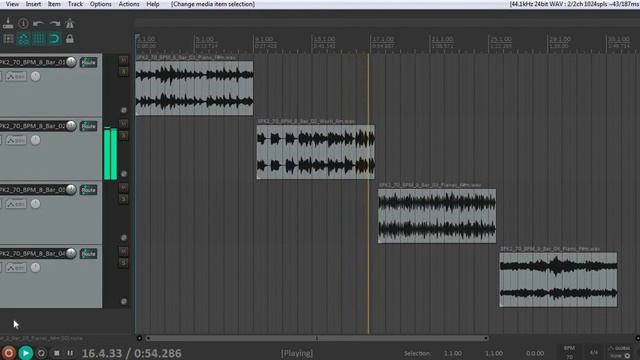640x360 pixels.
Task: Click the BPM tempo field
Action: point(569,353)
